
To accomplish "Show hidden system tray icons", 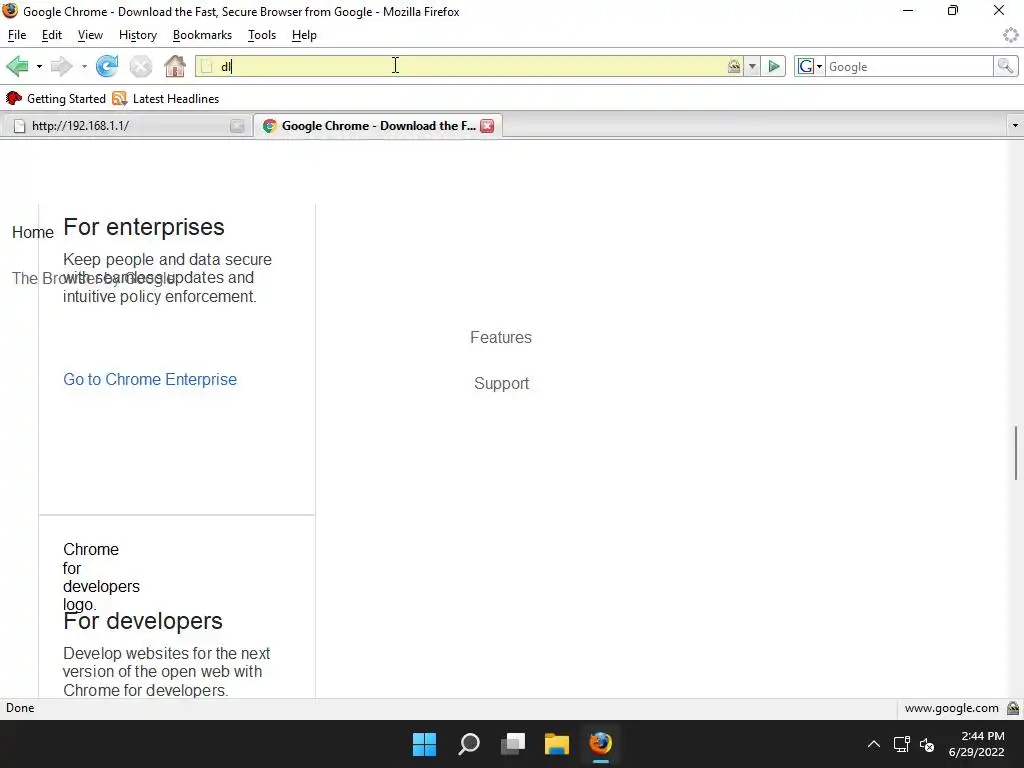I will coord(874,744).
